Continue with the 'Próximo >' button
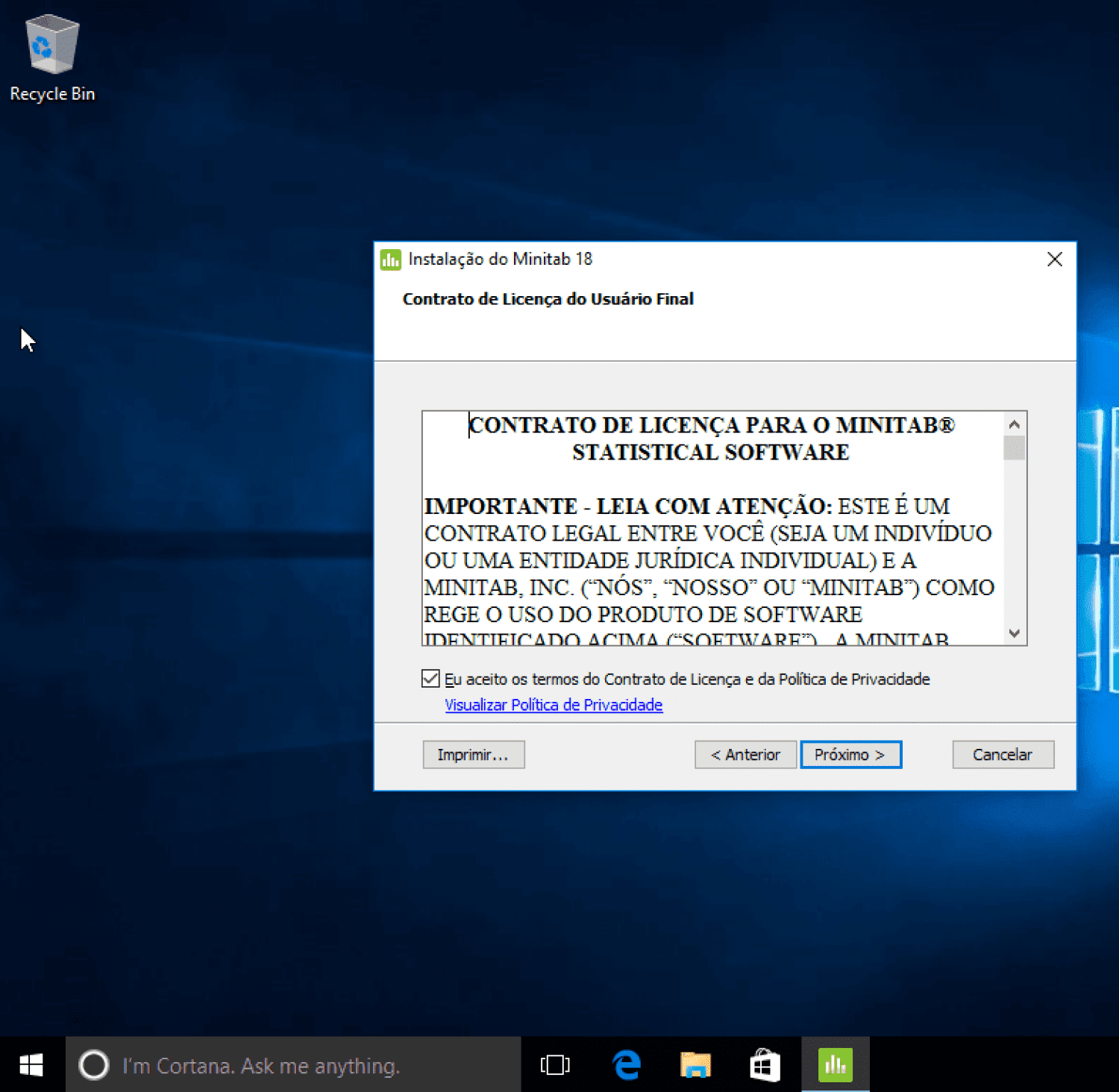 pyautogui.click(x=851, y=754)
